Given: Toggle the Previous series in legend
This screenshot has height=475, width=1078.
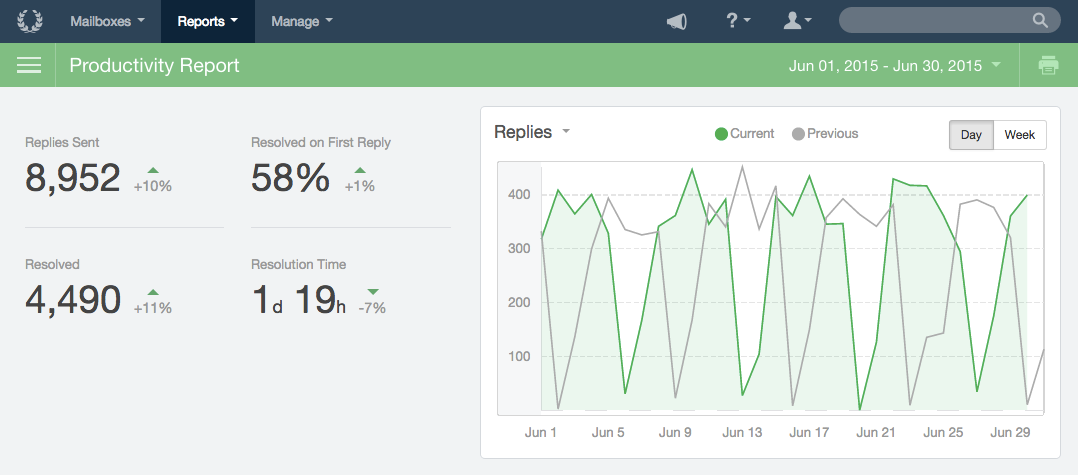Looking at the screenshot, I should pos(825,133).
